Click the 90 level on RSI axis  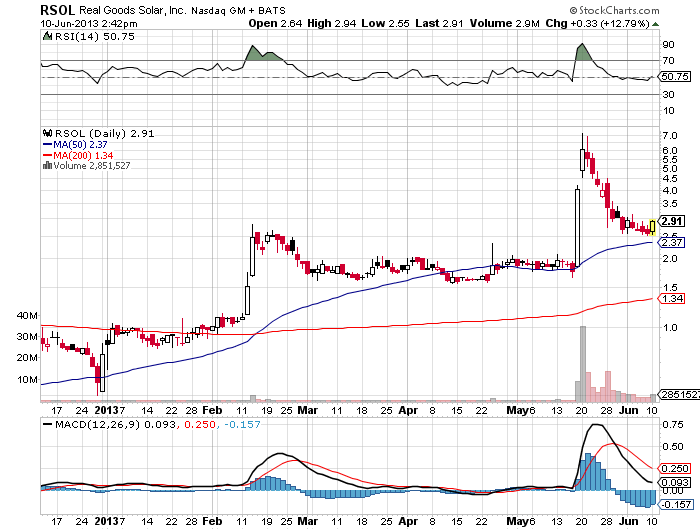pyautogui.click(x=668, y=44)
